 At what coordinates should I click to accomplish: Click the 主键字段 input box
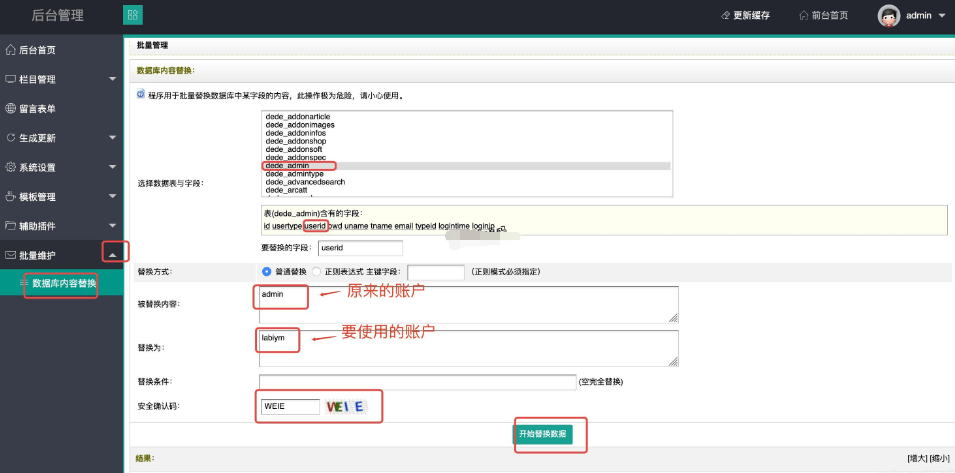coord(435,272)
